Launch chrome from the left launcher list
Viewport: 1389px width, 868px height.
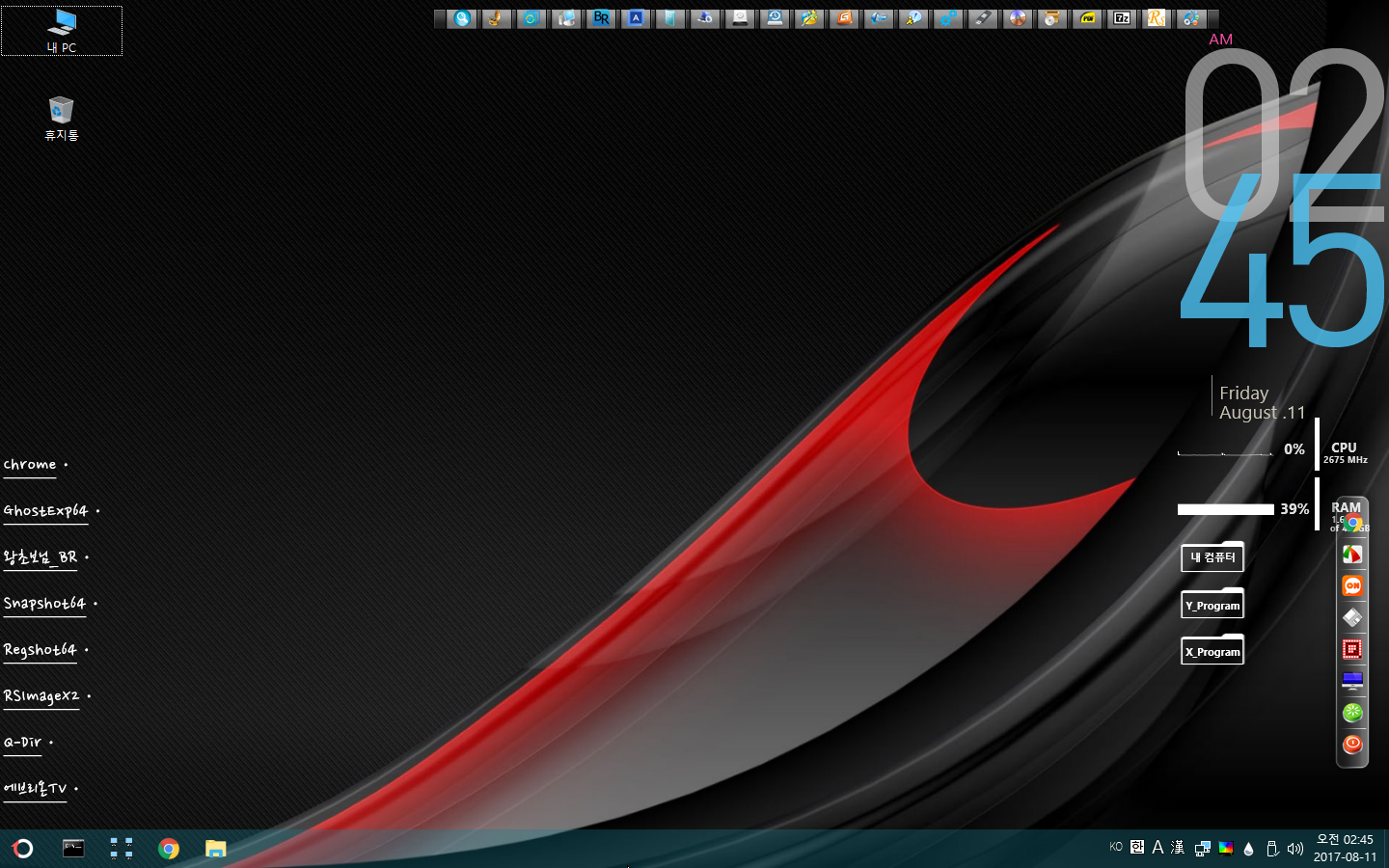[x=30, y=465]
